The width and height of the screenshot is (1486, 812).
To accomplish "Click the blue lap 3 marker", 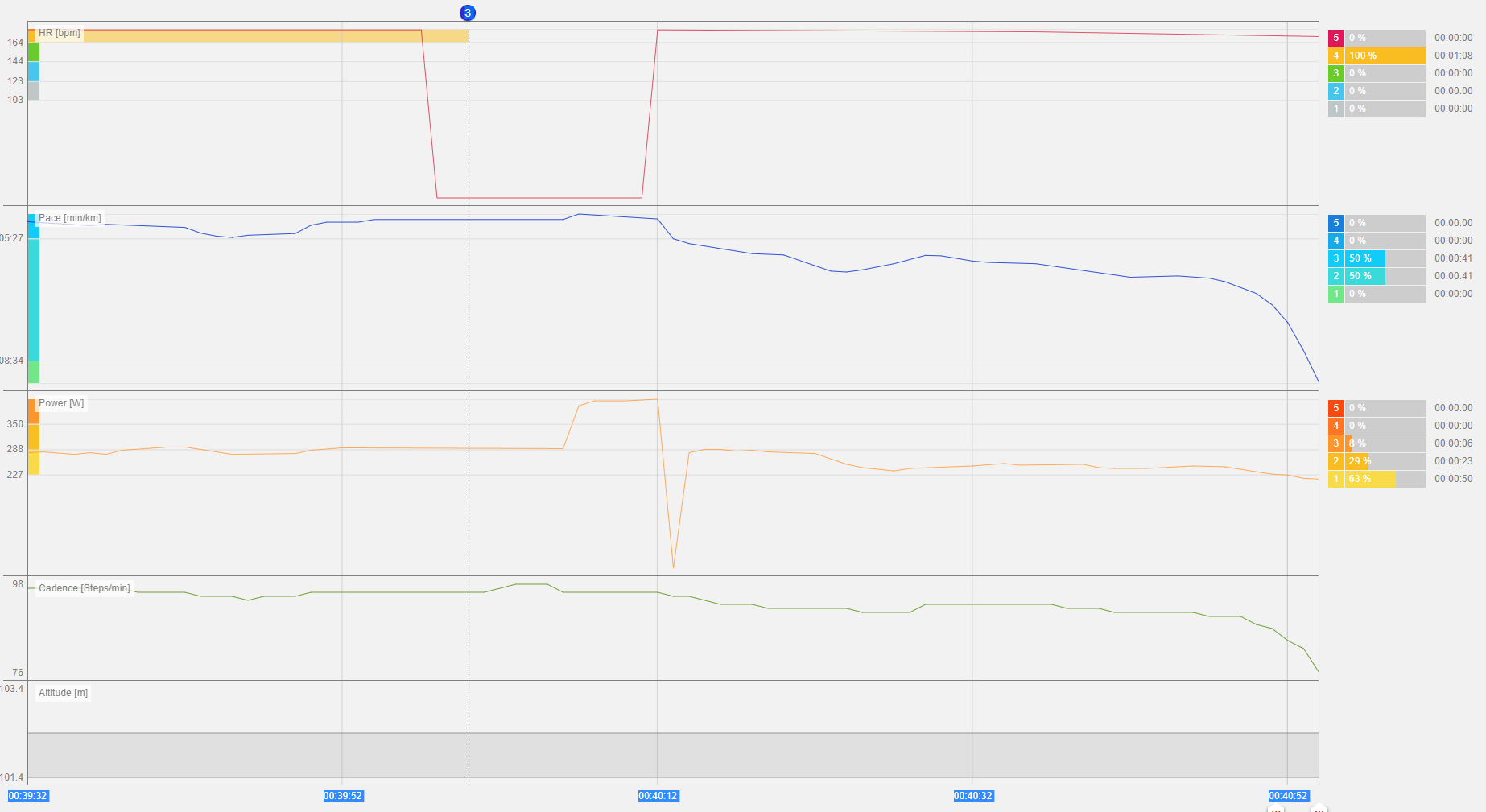I will (468, 13).
